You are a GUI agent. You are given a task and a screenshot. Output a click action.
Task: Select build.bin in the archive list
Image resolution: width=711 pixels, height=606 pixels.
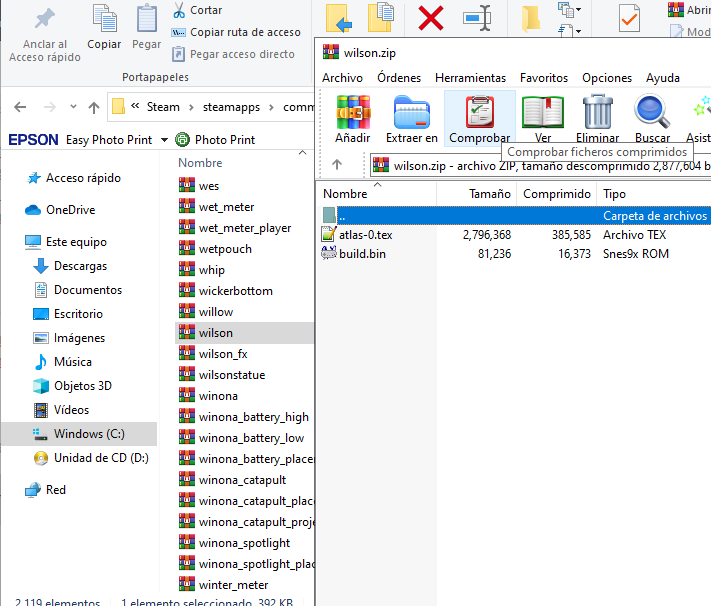(x=361, y=254)
